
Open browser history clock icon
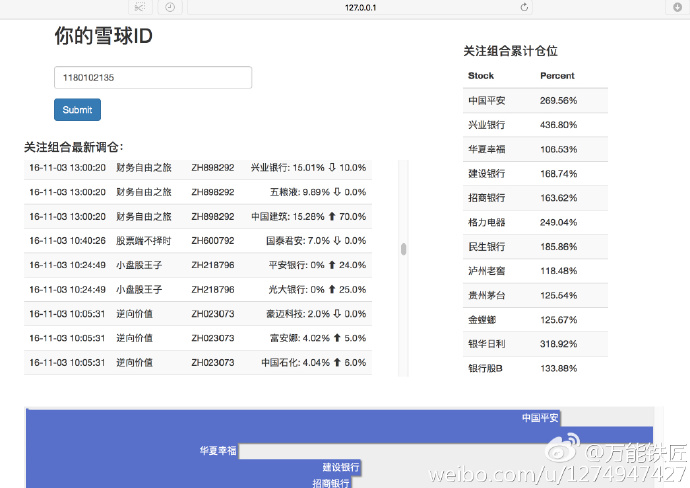pos(170,7)
